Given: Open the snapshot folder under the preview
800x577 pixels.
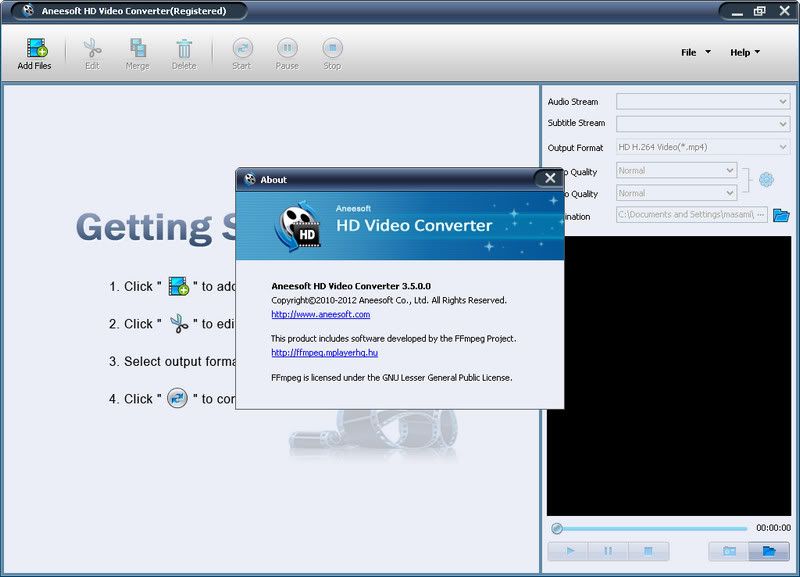Looking at the screenshot, I should pyautogui.click(x=769, y=551).
